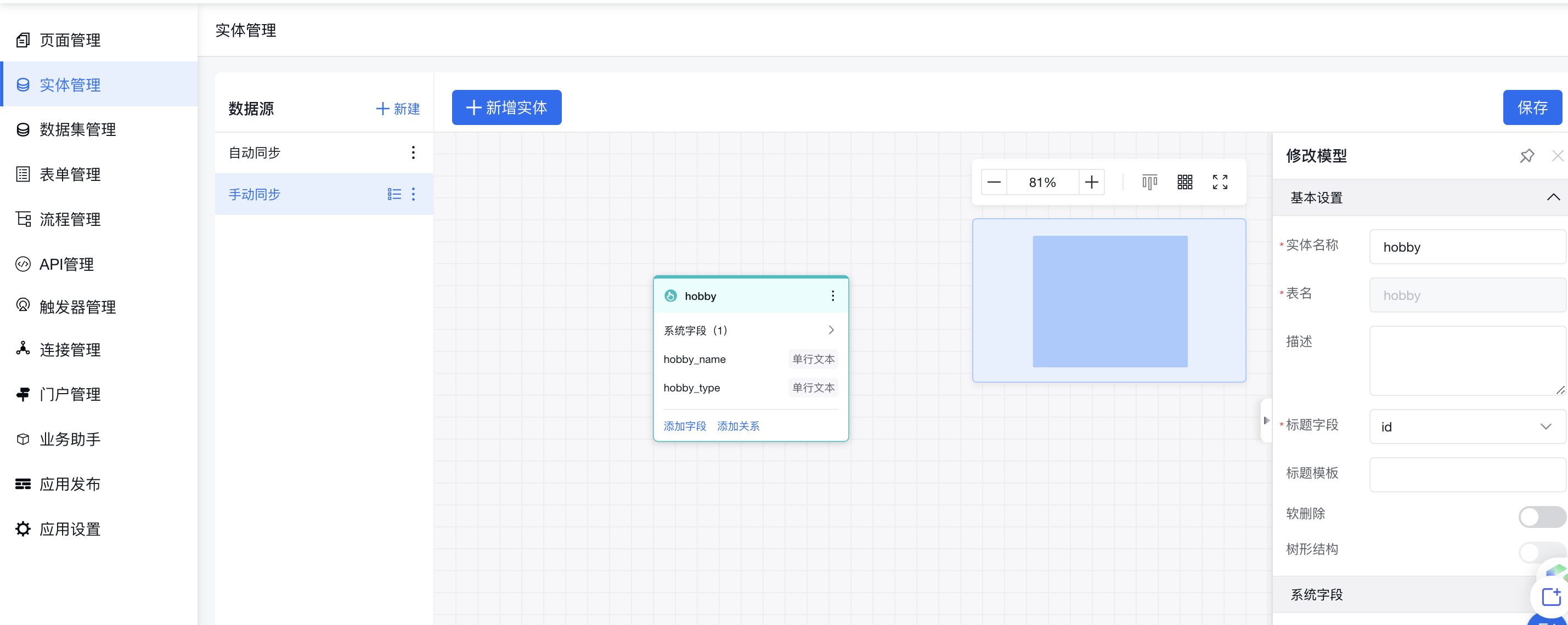1568x625 pixels.
Task: Click the 实体名称 input field
Action: coord(1468,247)
